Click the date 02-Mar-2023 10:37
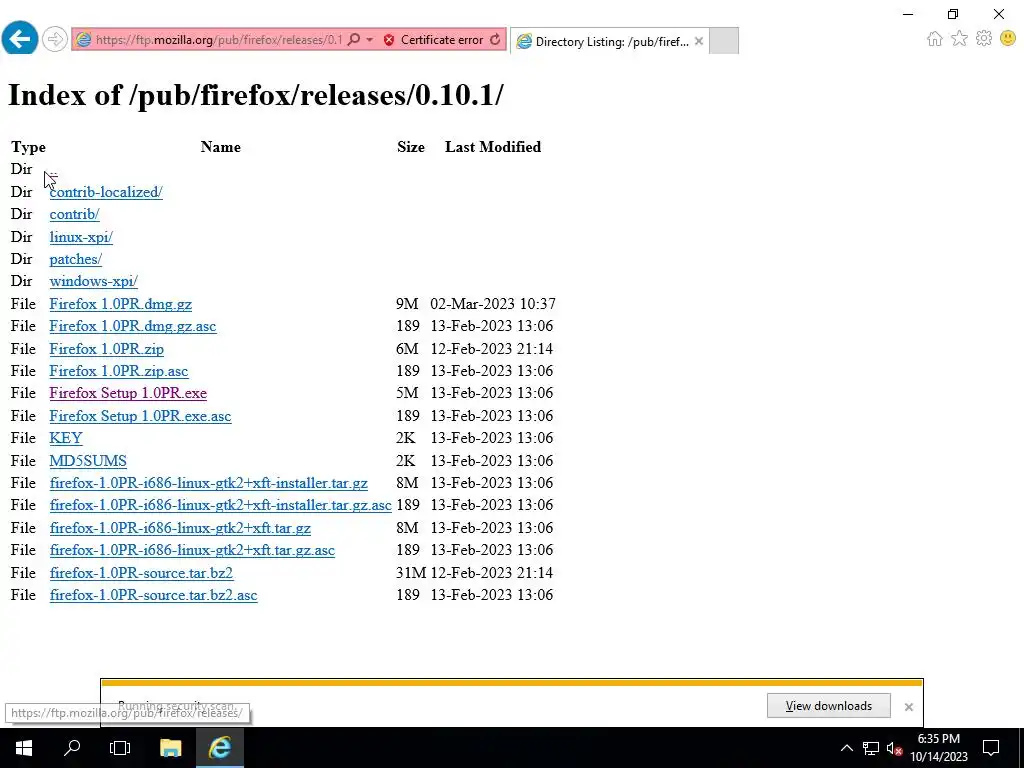Viewport: 1024px width, 768px height. pyautogui.click(x=493, y=304)
